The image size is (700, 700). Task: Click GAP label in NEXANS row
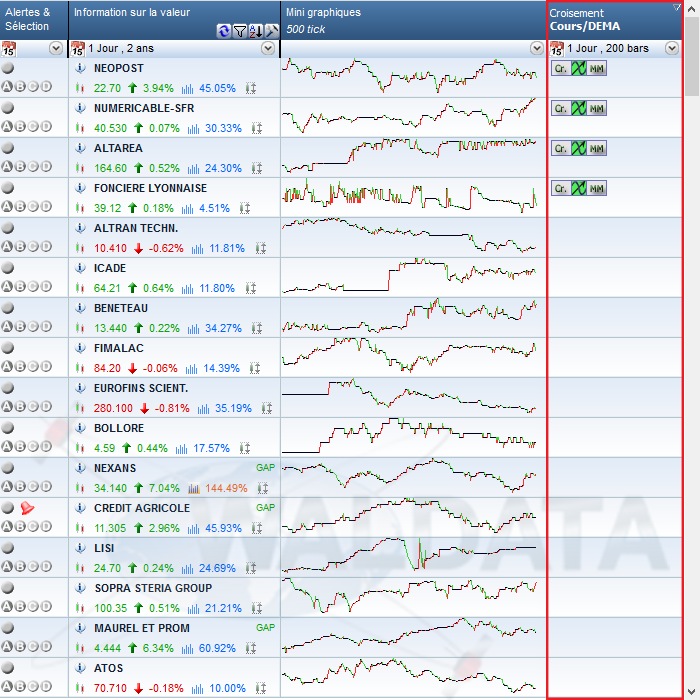[265, 468]
